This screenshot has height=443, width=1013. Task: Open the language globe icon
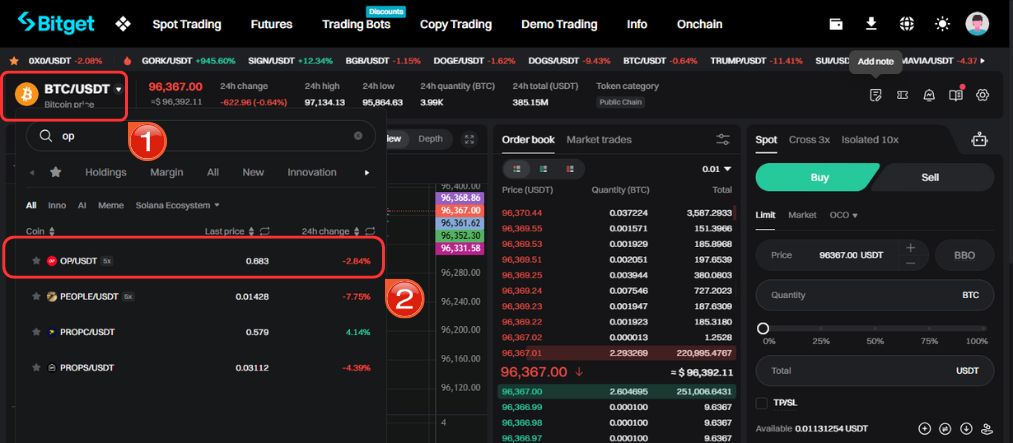(x=906, y=24)
